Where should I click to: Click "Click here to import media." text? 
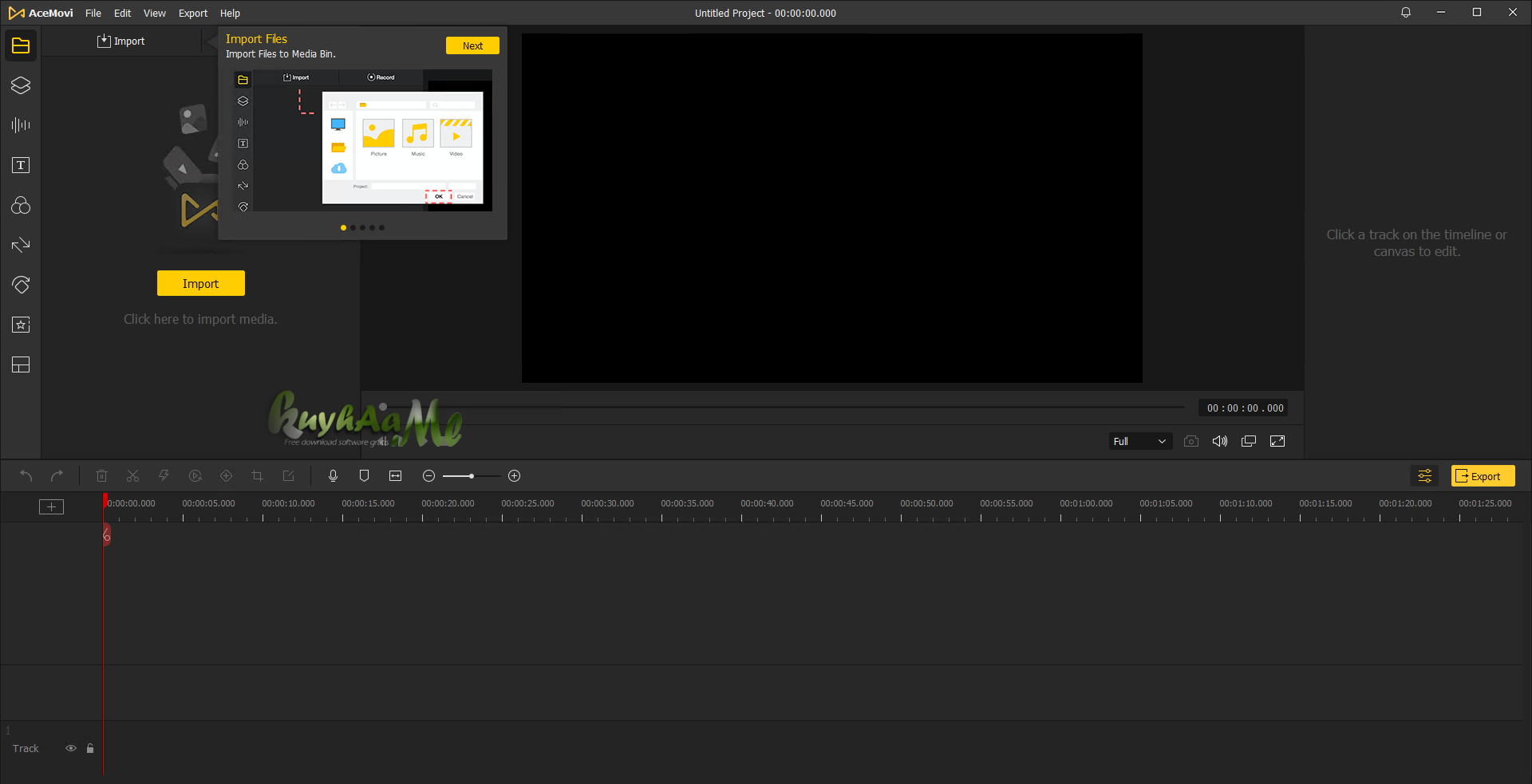(x=200, y=319)
